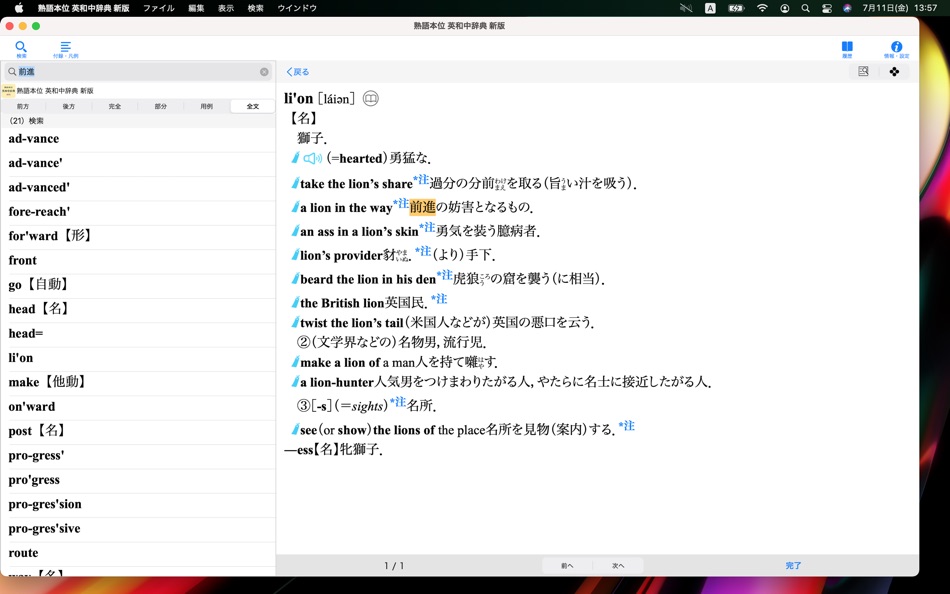This screenshot has width=950, height=594.
Task: Select the 部分 search mode tab
Action: point(161,106)
